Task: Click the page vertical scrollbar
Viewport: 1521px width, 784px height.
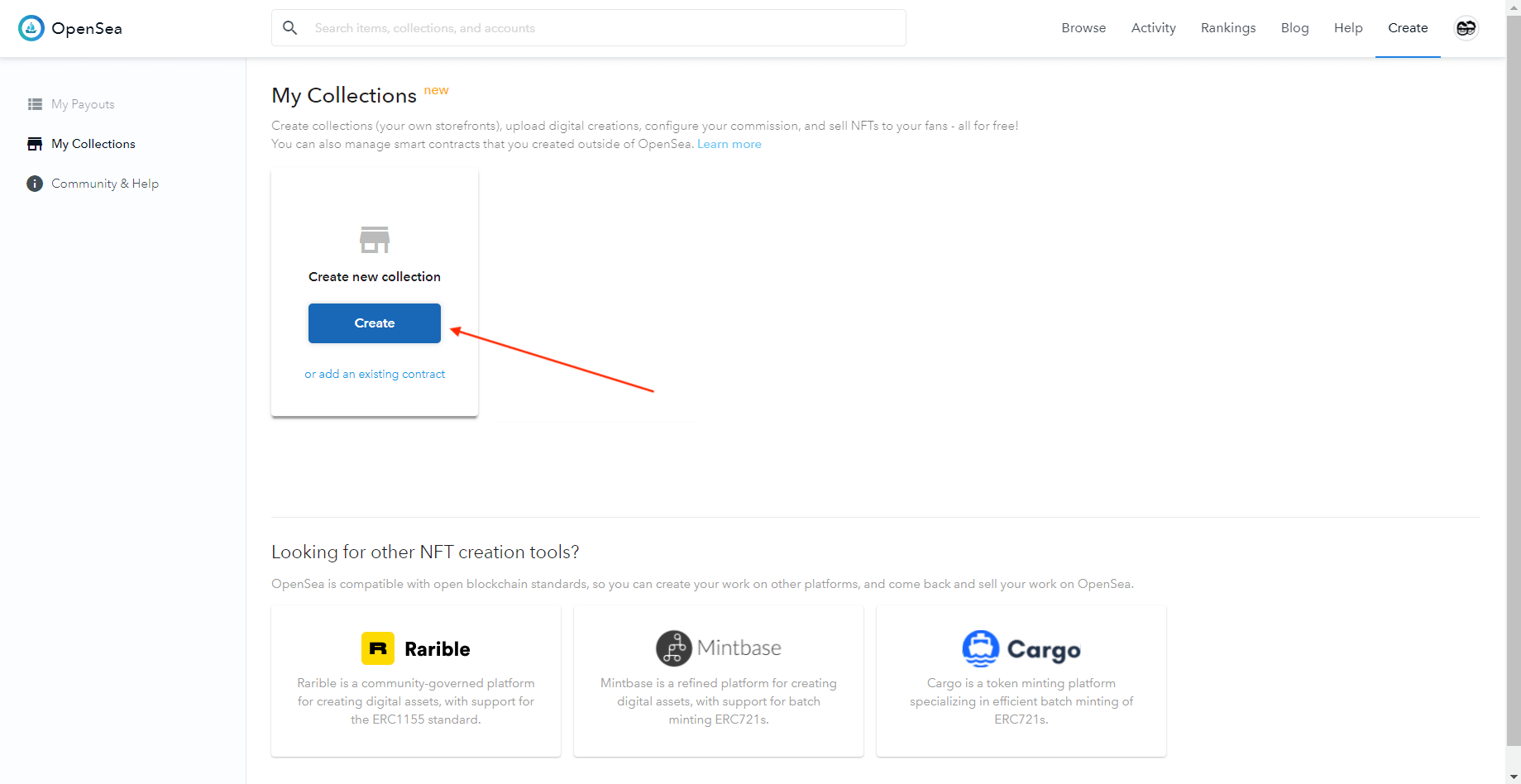Action: click(1513, 372)
